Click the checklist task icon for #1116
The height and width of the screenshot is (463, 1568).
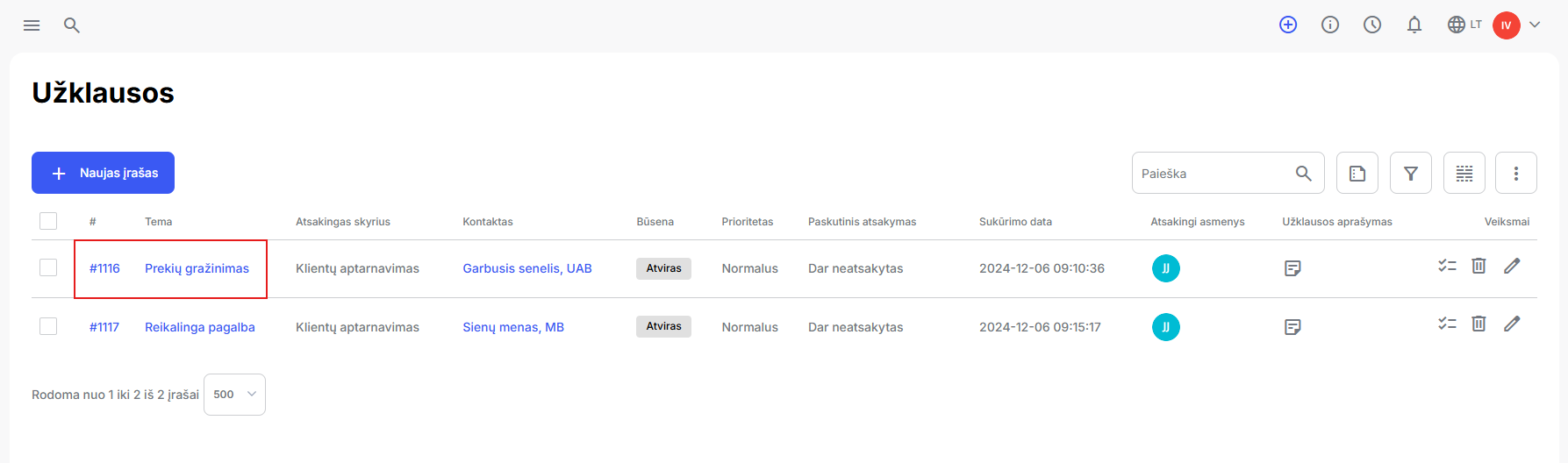[1447, 266]
